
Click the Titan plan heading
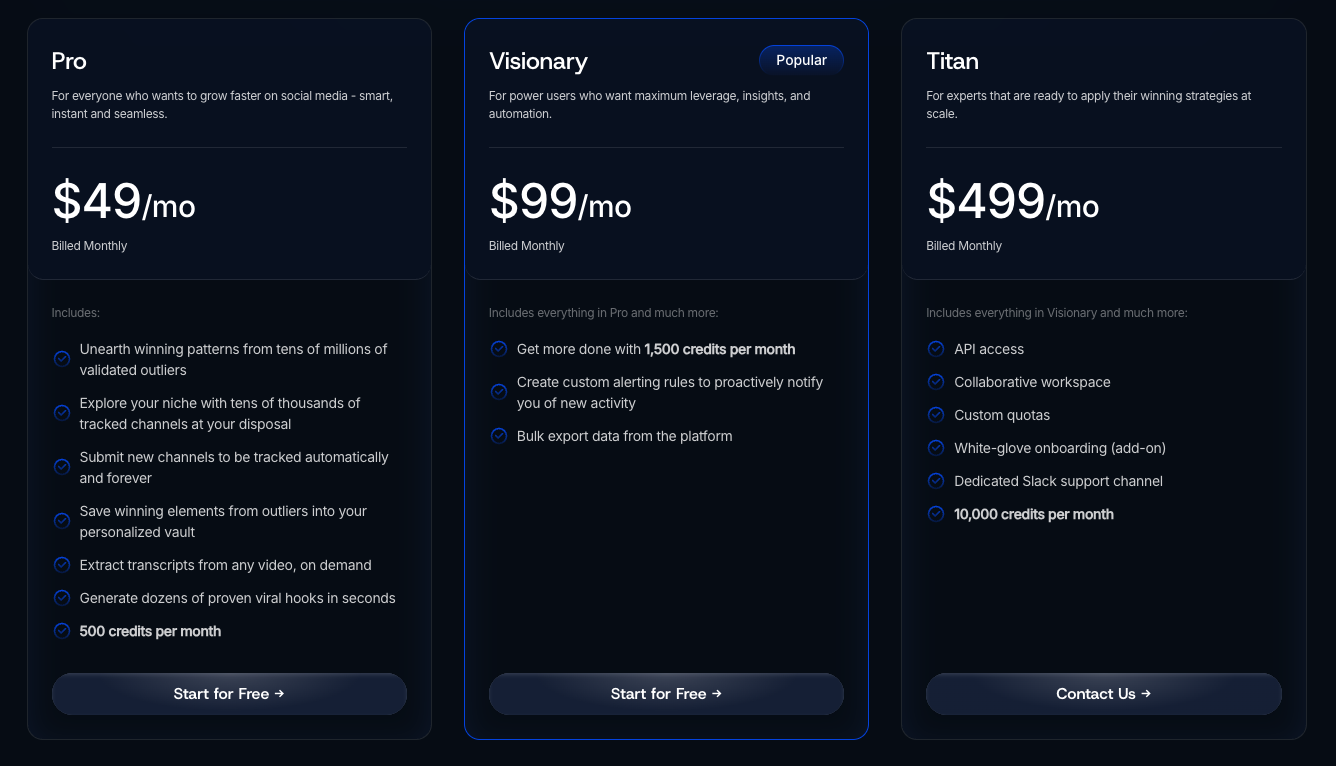(952, 61)
